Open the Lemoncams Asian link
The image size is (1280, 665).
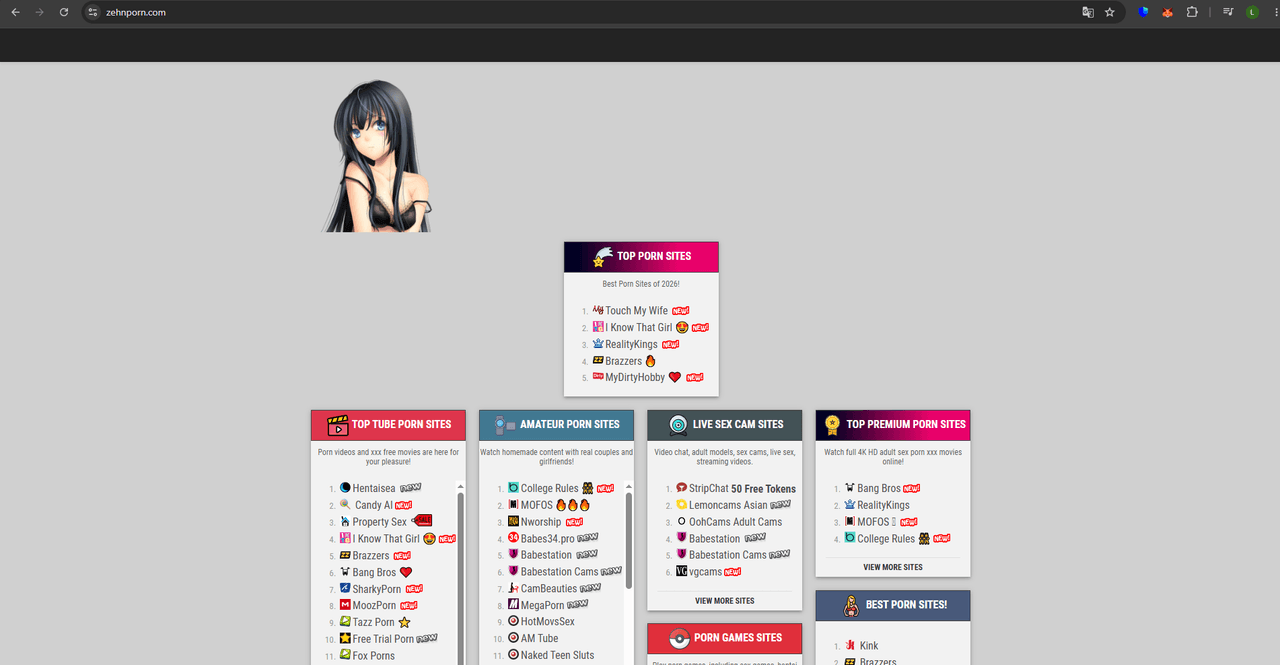point(728,506)
